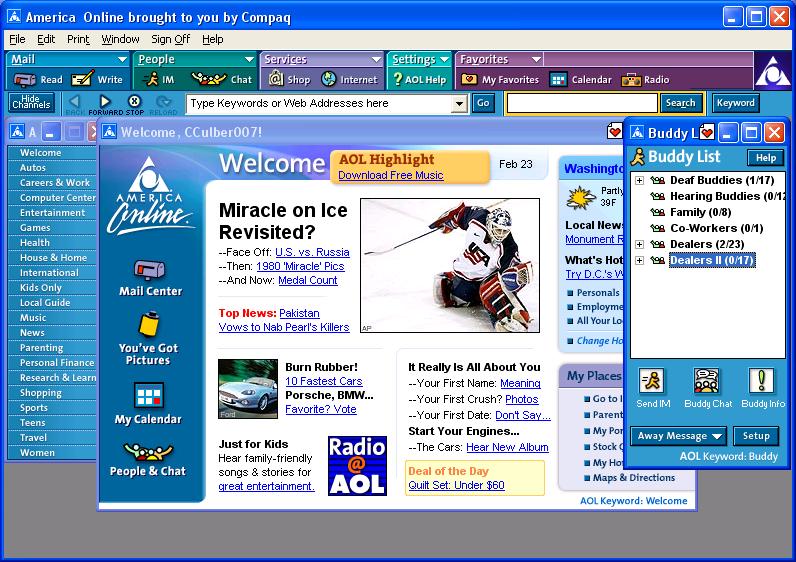This screenshot has width=796, height=562.
Task: Open the Favorites dropdown menu
Action: [536, 59]
